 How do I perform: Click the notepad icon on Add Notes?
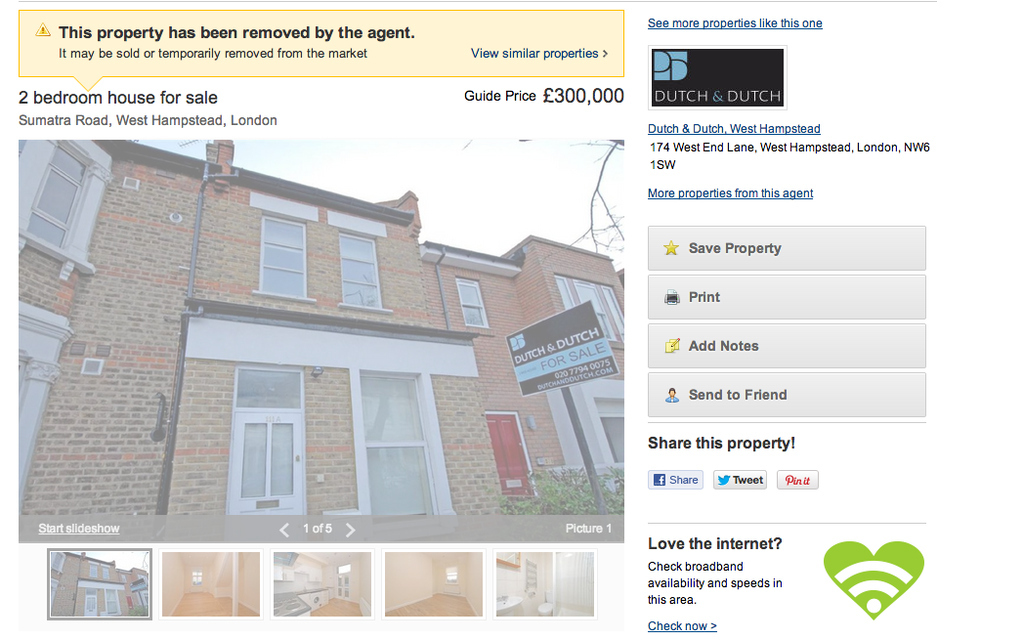[x=671, y=346]
